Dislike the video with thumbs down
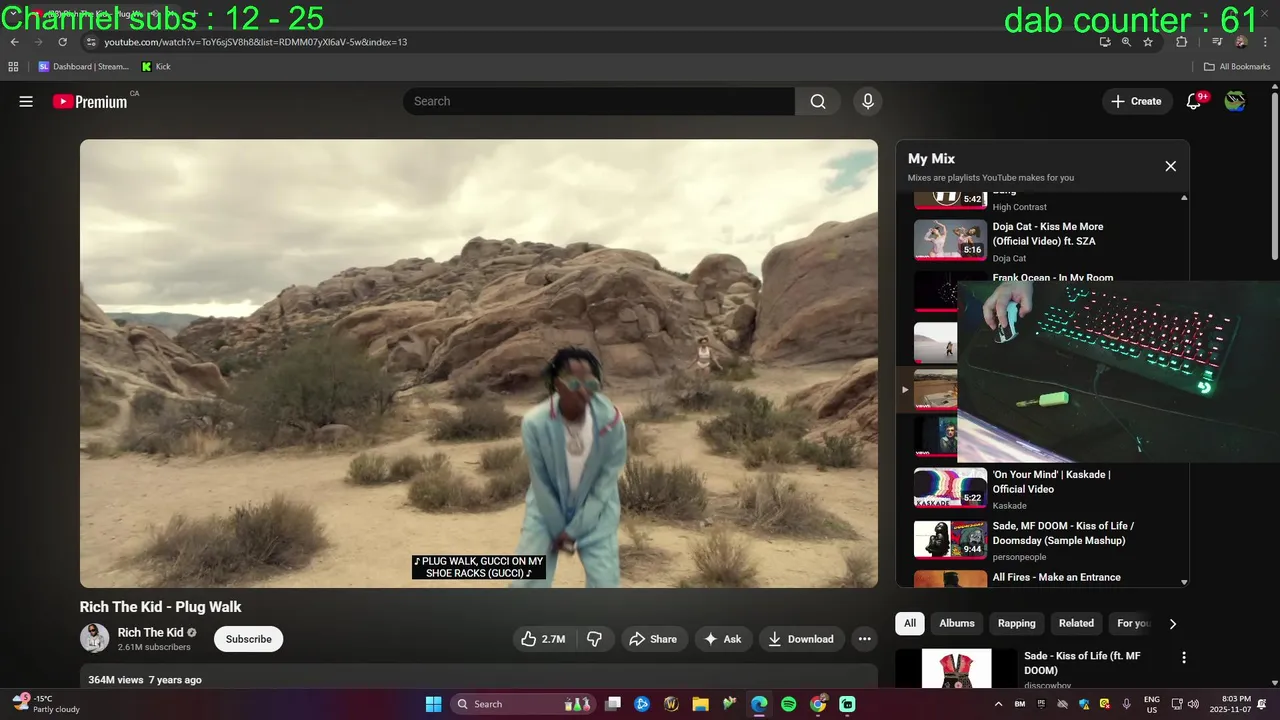The height and width of the screenshot is (720, 1280). [593, 639]
